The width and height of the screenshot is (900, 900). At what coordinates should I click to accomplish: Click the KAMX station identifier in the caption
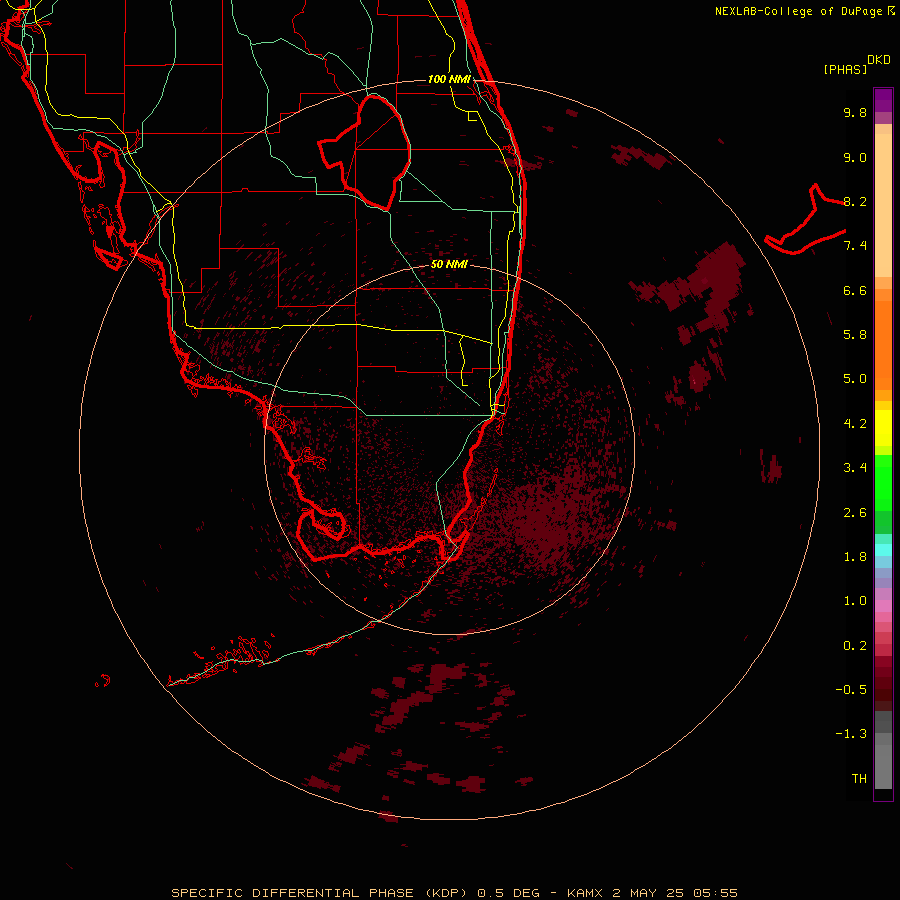coord(584,893)
